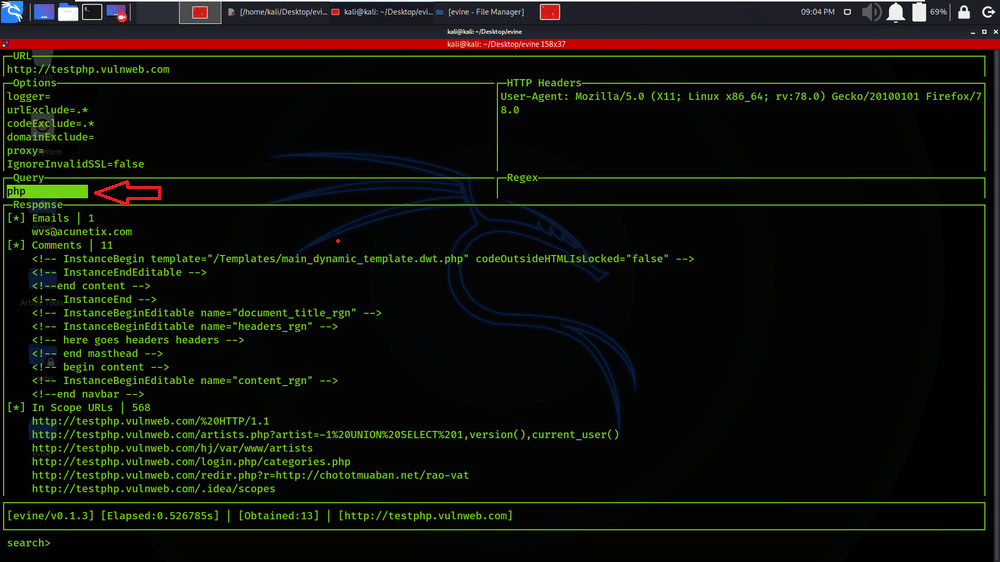Select the red terminal window thumbnail in taskbar

pyautogui.click(x=200, y=12)
